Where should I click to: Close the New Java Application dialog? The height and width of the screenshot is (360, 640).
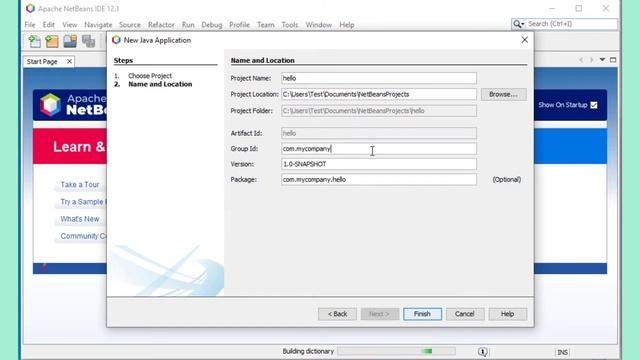tap(524, 40)
